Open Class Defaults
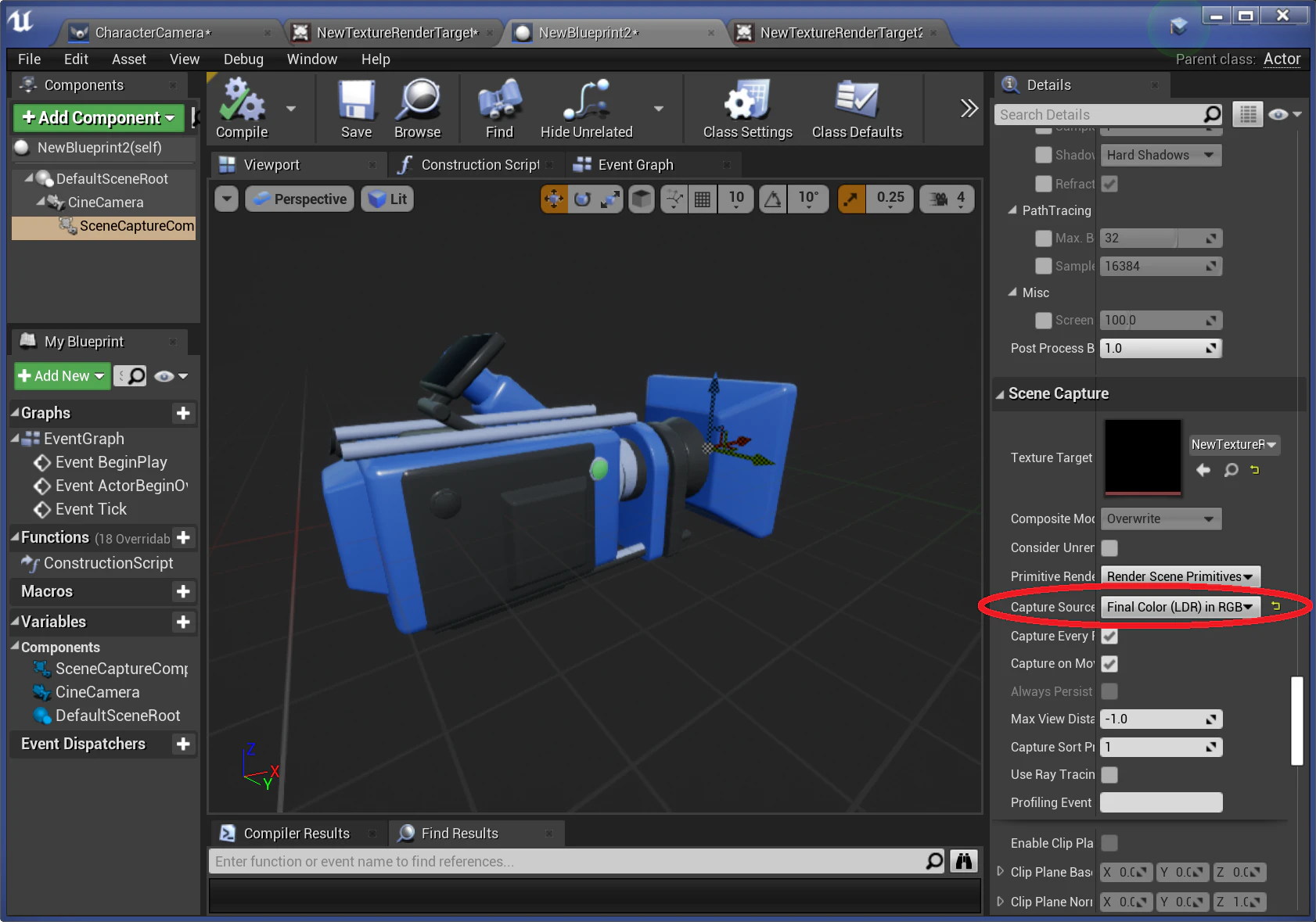The width and height of the screenshot is (1316, 922). click(x=857, y=109)
